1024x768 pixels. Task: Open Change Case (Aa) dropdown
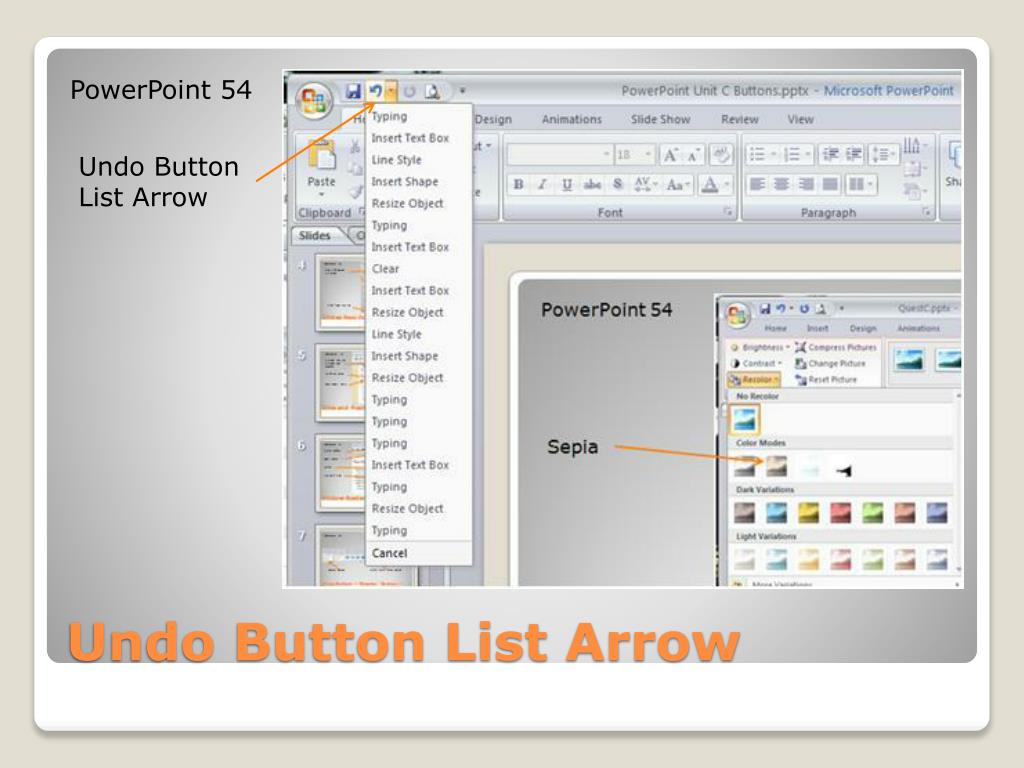point(678,184)
